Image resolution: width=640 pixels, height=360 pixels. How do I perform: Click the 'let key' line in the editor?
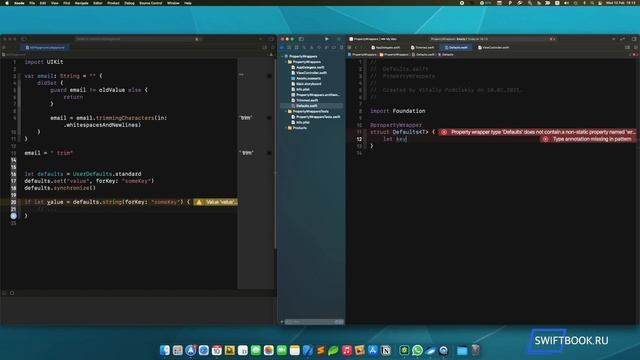395,139
